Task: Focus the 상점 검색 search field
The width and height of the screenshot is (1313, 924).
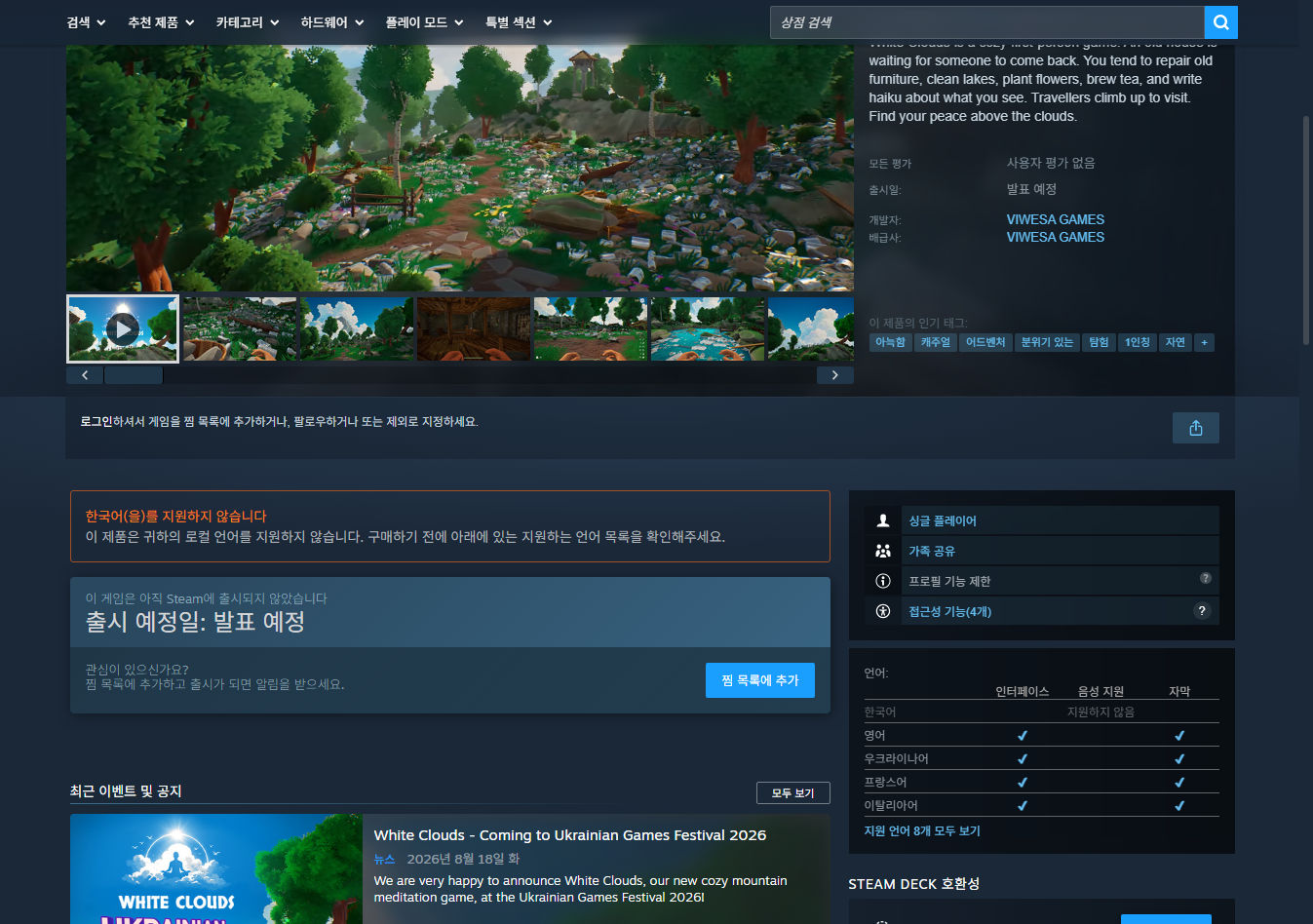Action: (x=987, y=22)
